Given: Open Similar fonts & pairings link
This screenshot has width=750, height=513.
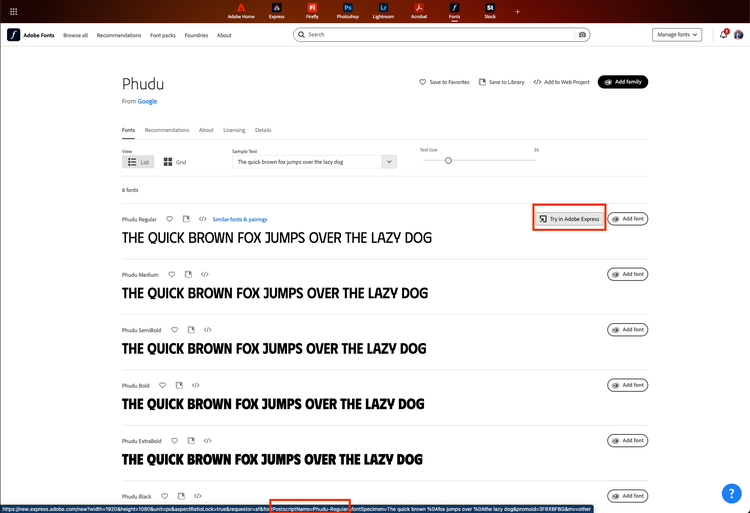Looking at the screenshot, I should (x=240, y=219).
